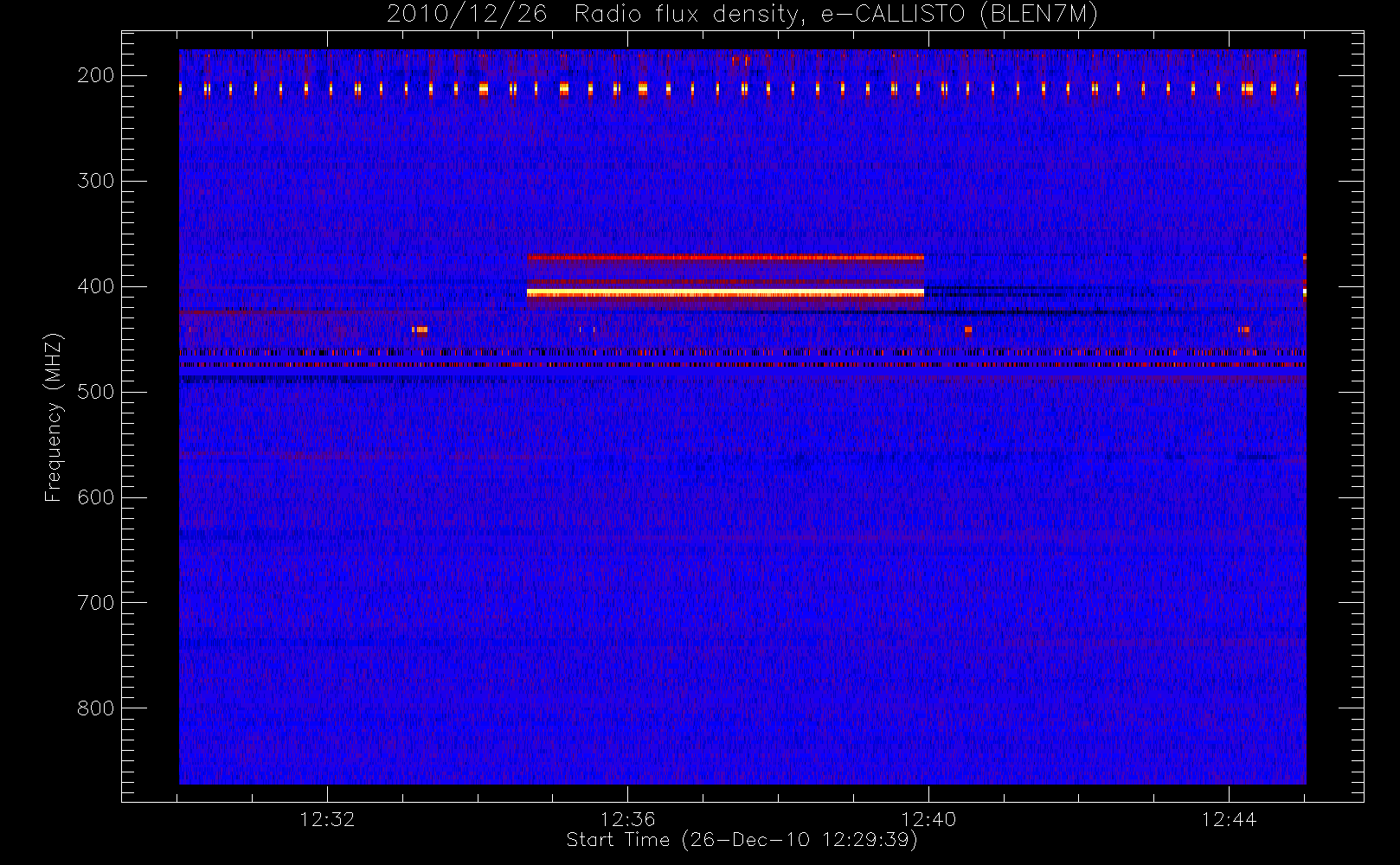The width and height of the screenshot is (1400, 865).
Task: Click the 600 frequency tick label
Action: pyautogui.click(x=96, y=497)
